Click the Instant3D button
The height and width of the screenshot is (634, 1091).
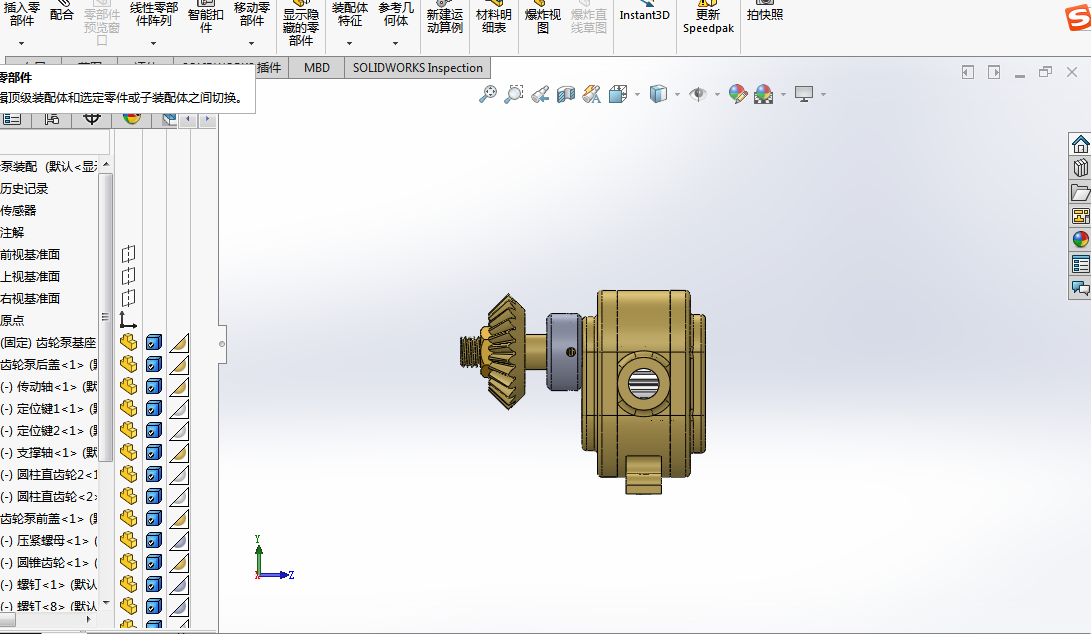click(x=644, y=15)
